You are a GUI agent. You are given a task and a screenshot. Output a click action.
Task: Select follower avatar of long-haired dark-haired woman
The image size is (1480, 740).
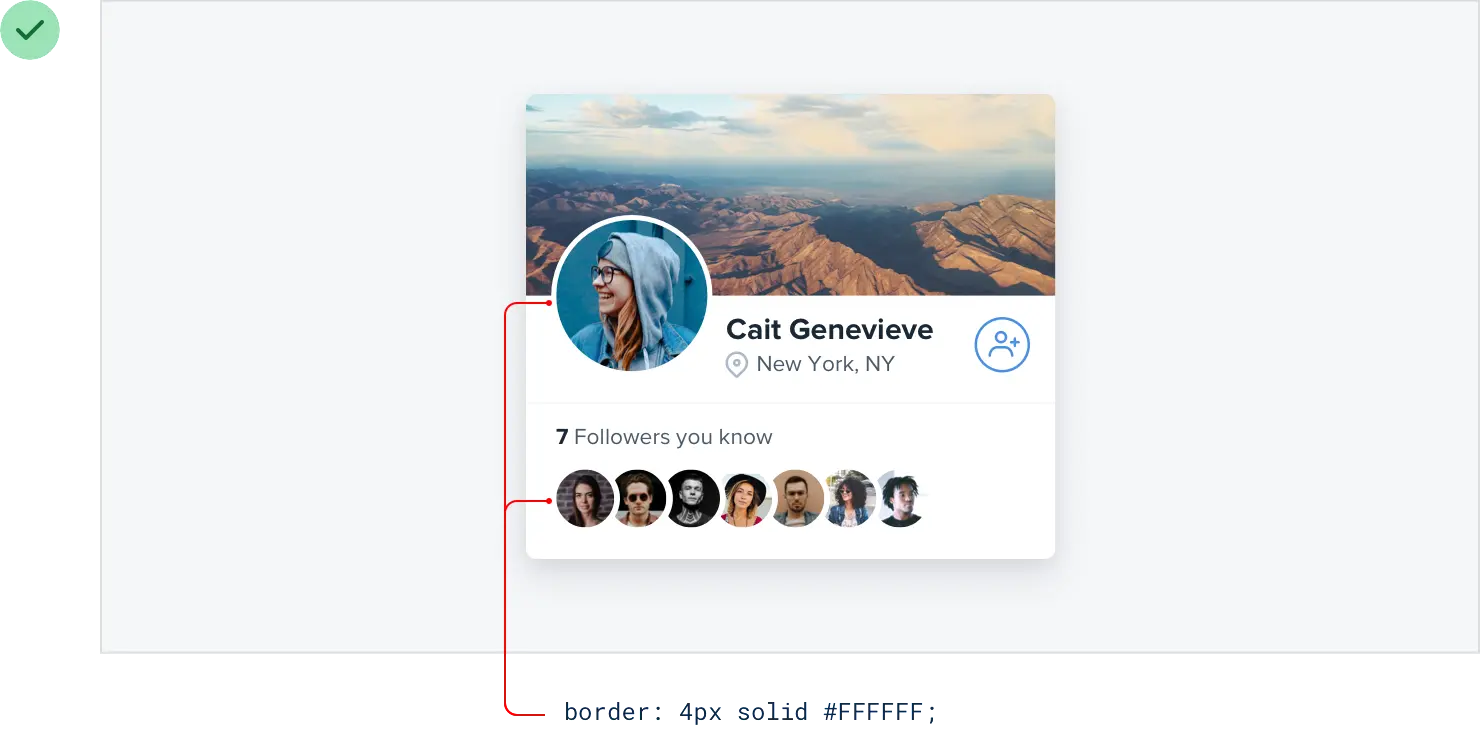pos(585,499)
